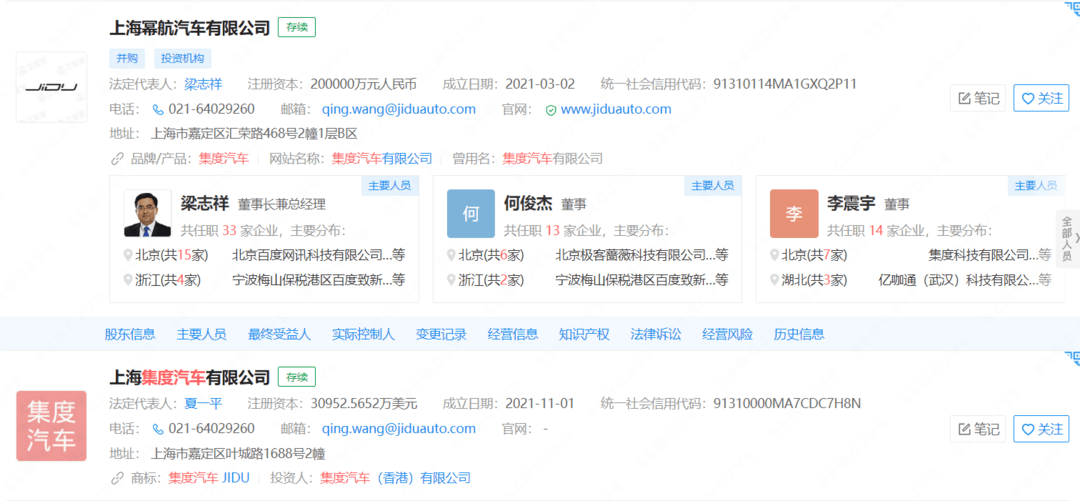This screenshot has height=501, width=1080.
Task: Open the 变更记录 tab
Action: point(442,335)
